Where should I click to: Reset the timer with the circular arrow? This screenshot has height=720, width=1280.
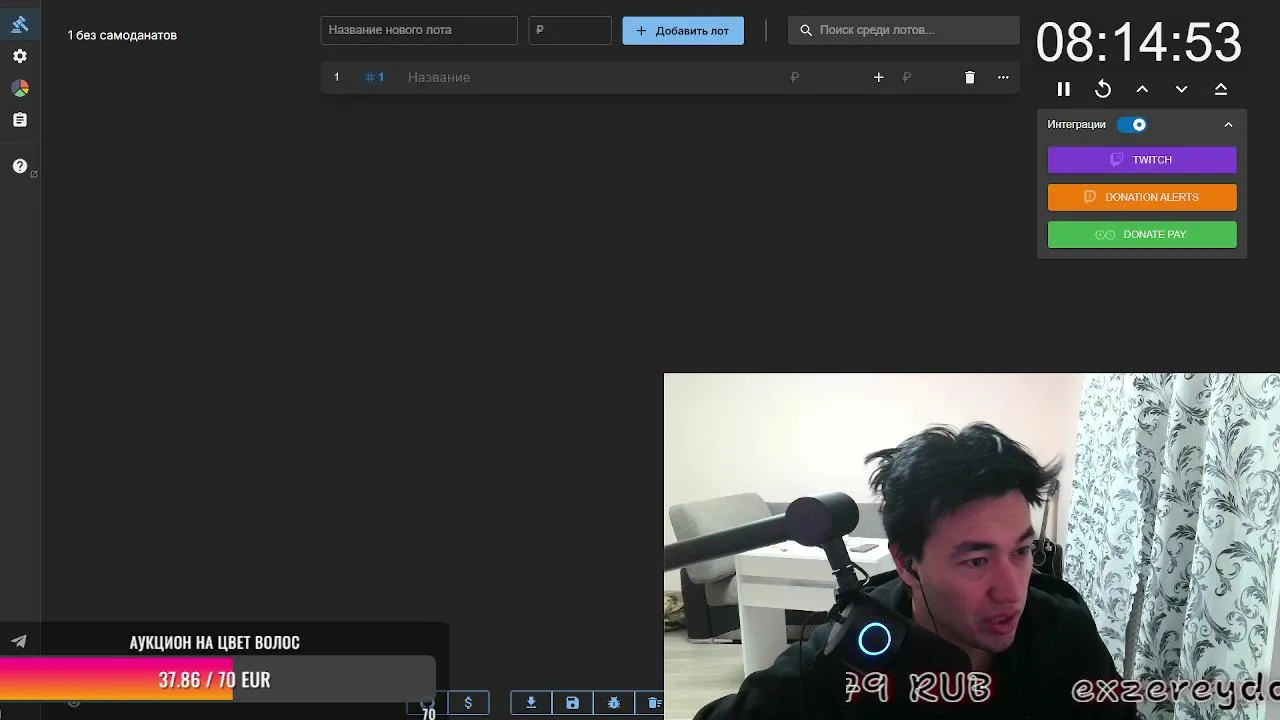[1103, 89]
